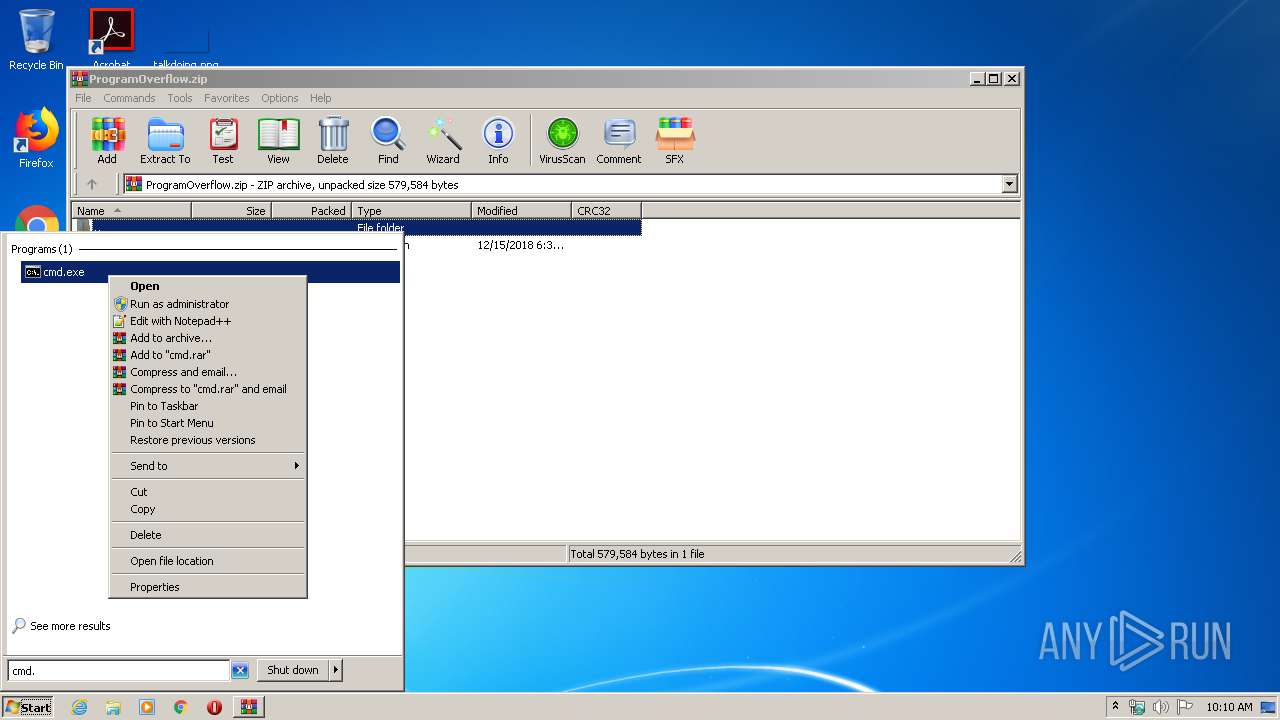
Task: Click the View toolbar icon
Action: 278,141
